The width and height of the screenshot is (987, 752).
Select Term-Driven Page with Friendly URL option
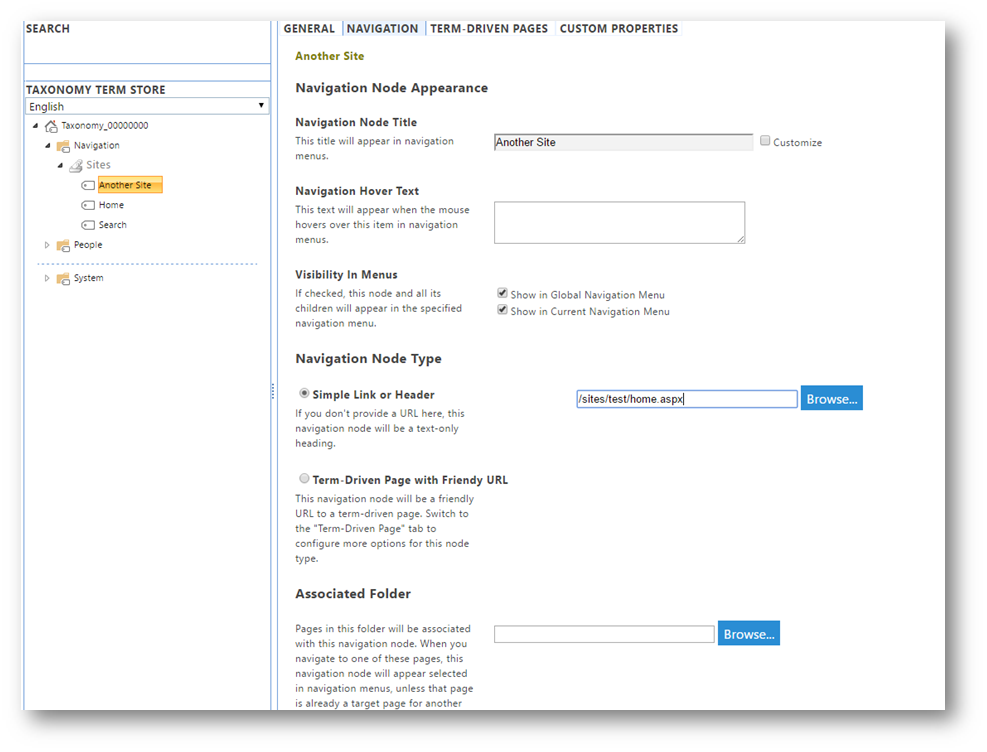[304, 478]
